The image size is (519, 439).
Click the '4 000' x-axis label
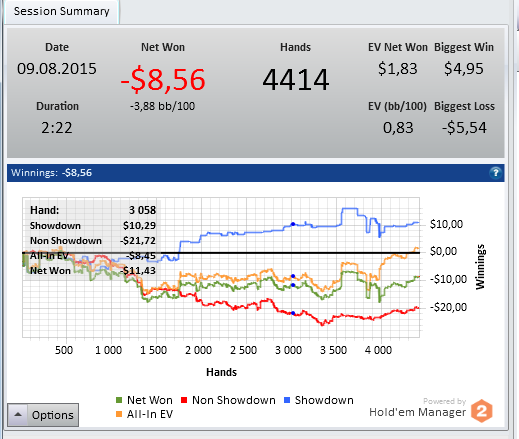379,350
